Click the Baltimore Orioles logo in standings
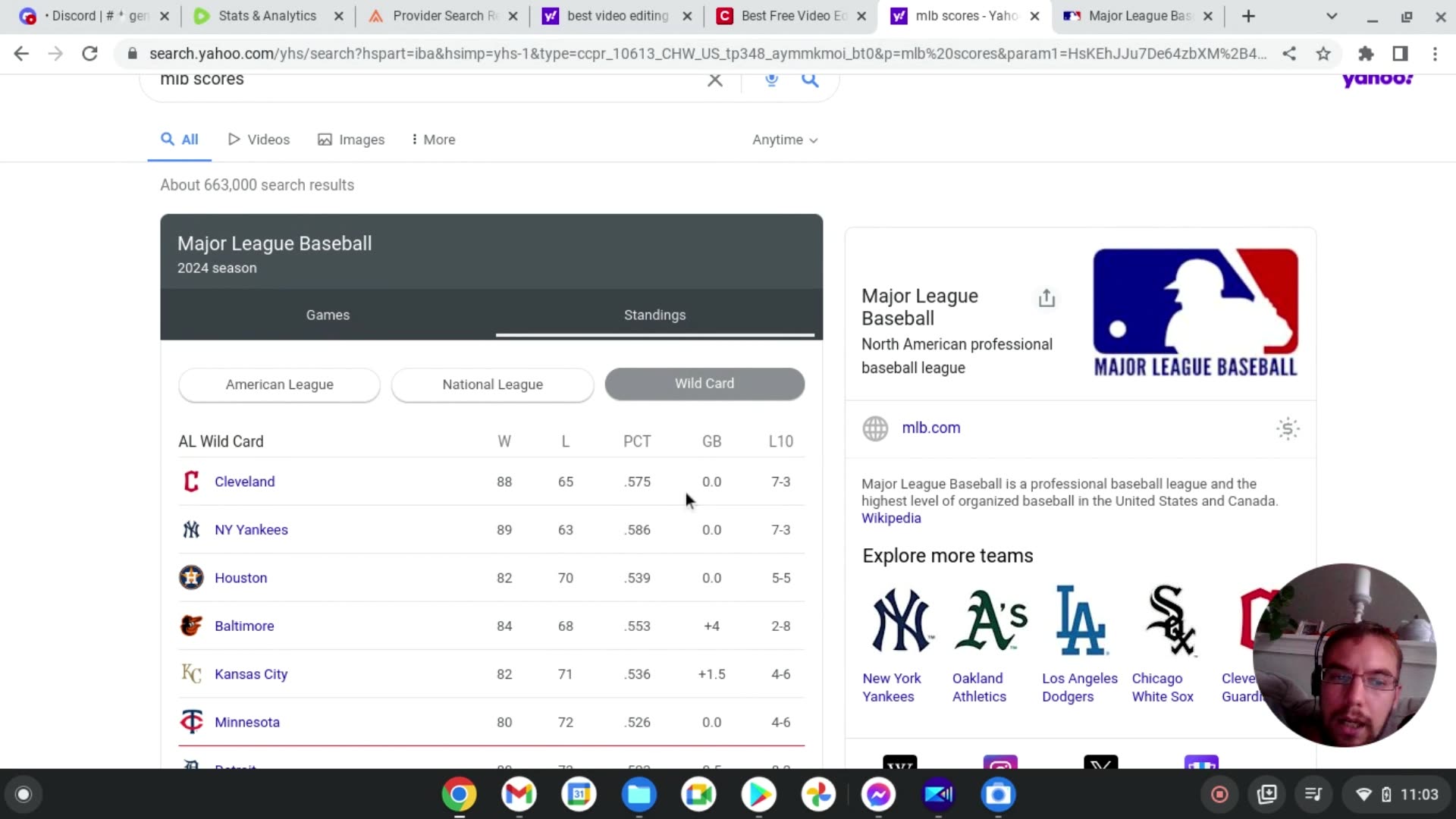Viewport: 1456px width, 819px height. pyautogui.click(x=191, y=626)
